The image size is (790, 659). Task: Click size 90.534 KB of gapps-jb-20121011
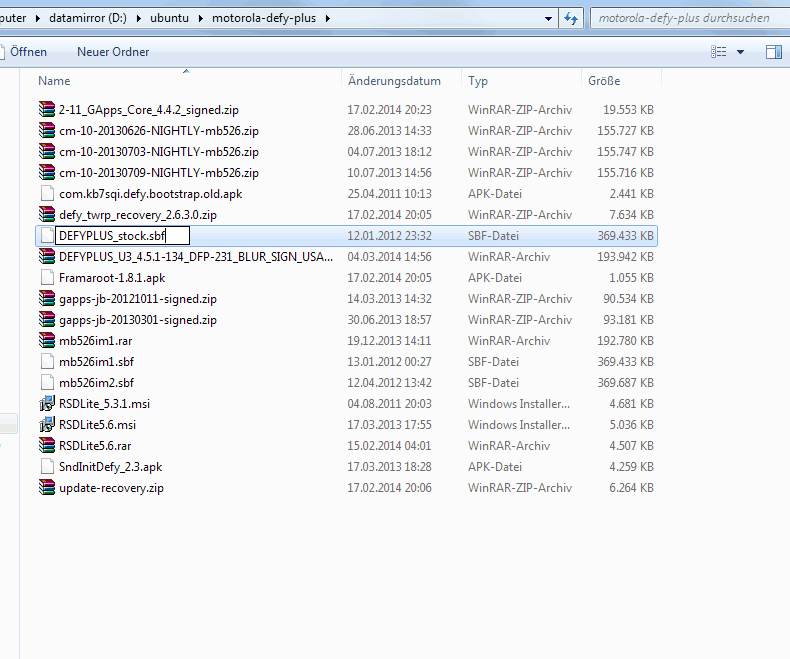(x=628, y=299)
